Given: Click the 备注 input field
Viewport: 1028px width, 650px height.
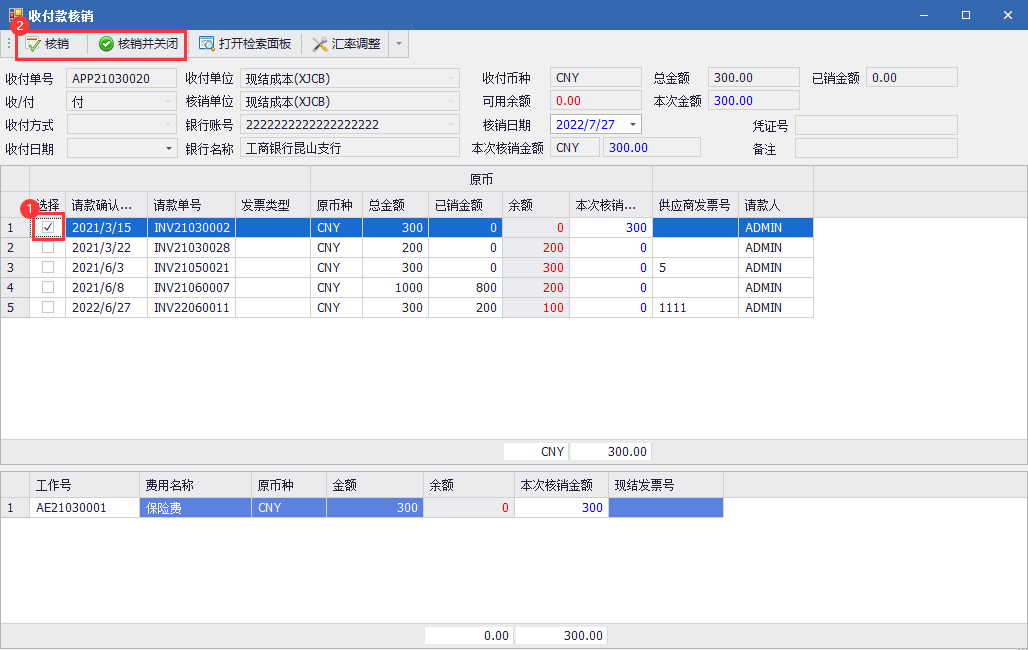Looking at the screenshot, I should tap(875, 149).
